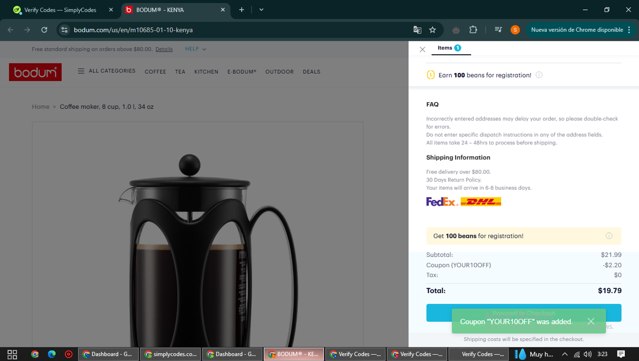Click the address bar URL
Image resolution: width=639 pixels, height=361 pixels.
click(133, 30)
